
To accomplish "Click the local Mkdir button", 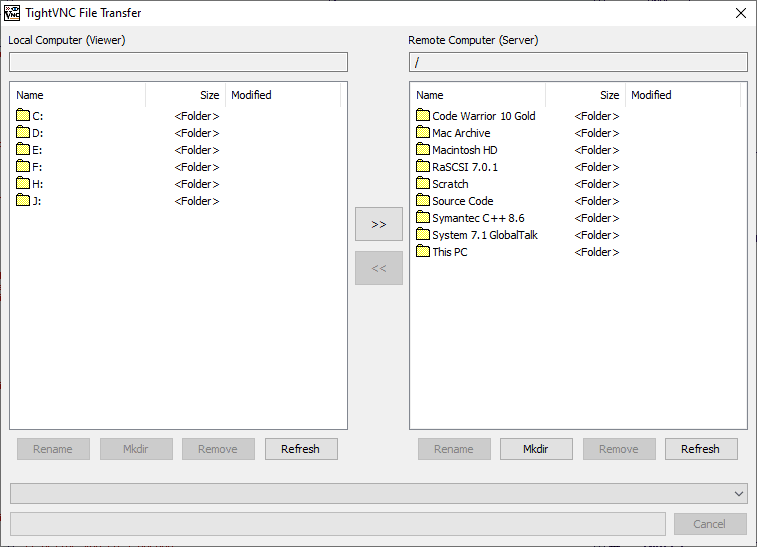I will [x=136, y=449].
